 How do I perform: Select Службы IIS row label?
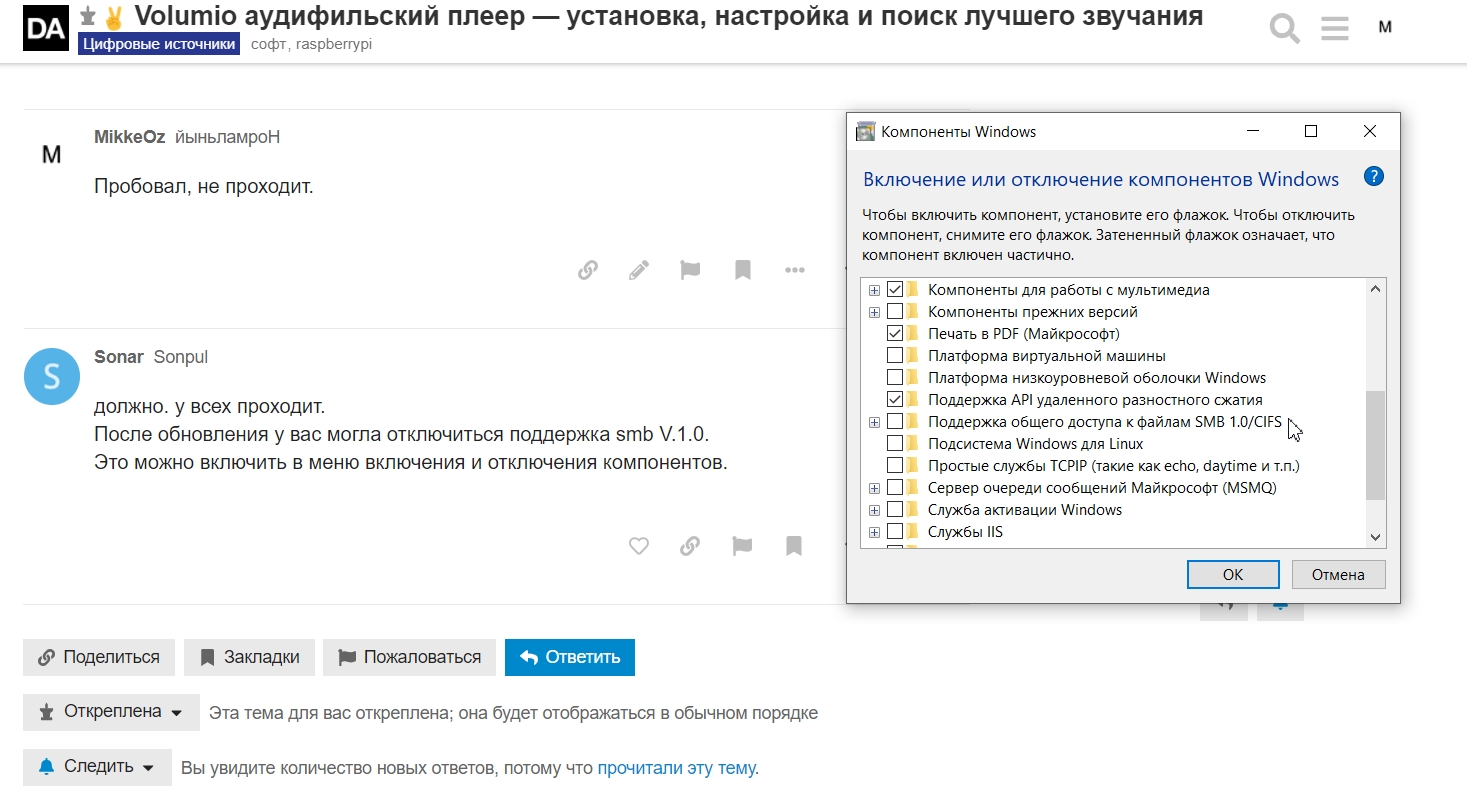point(965,532)
